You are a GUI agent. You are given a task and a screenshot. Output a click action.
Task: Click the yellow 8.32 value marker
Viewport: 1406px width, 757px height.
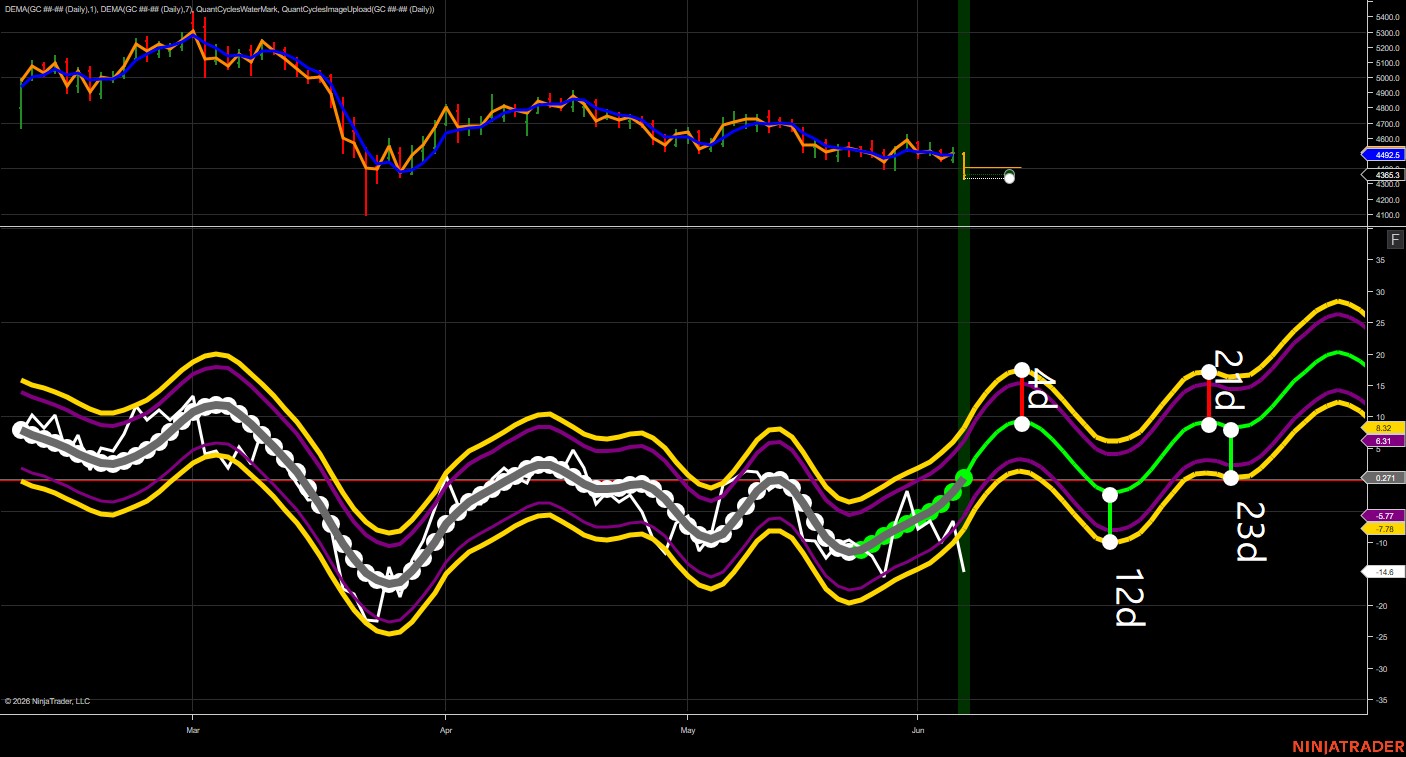[1384, 428]
